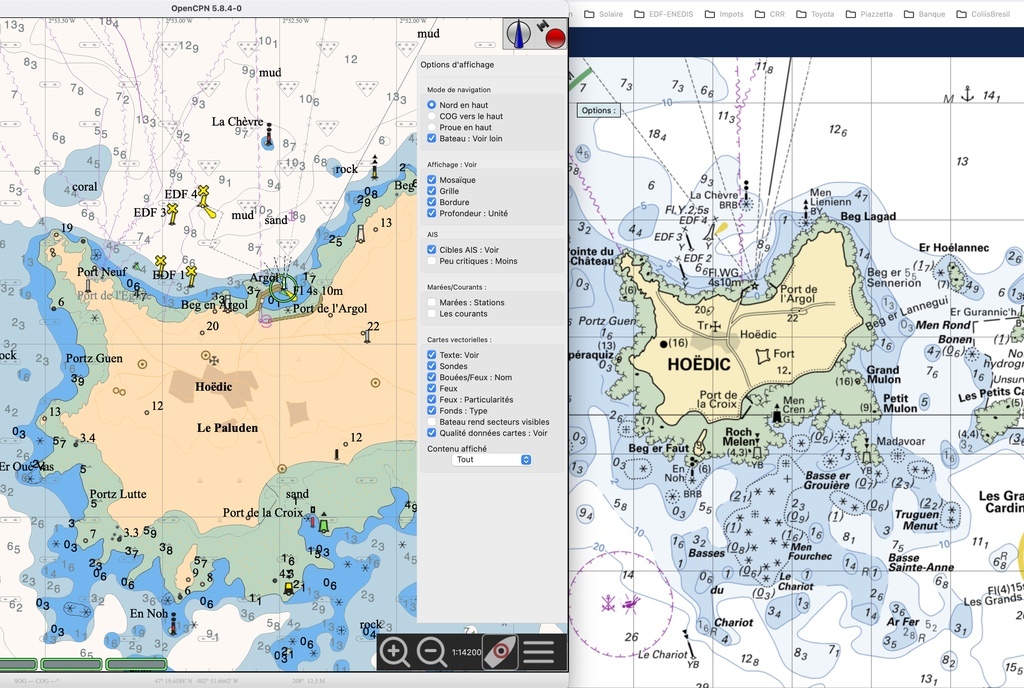
Task: Select the Nord en haut radio button
Action: coord(432,105)
